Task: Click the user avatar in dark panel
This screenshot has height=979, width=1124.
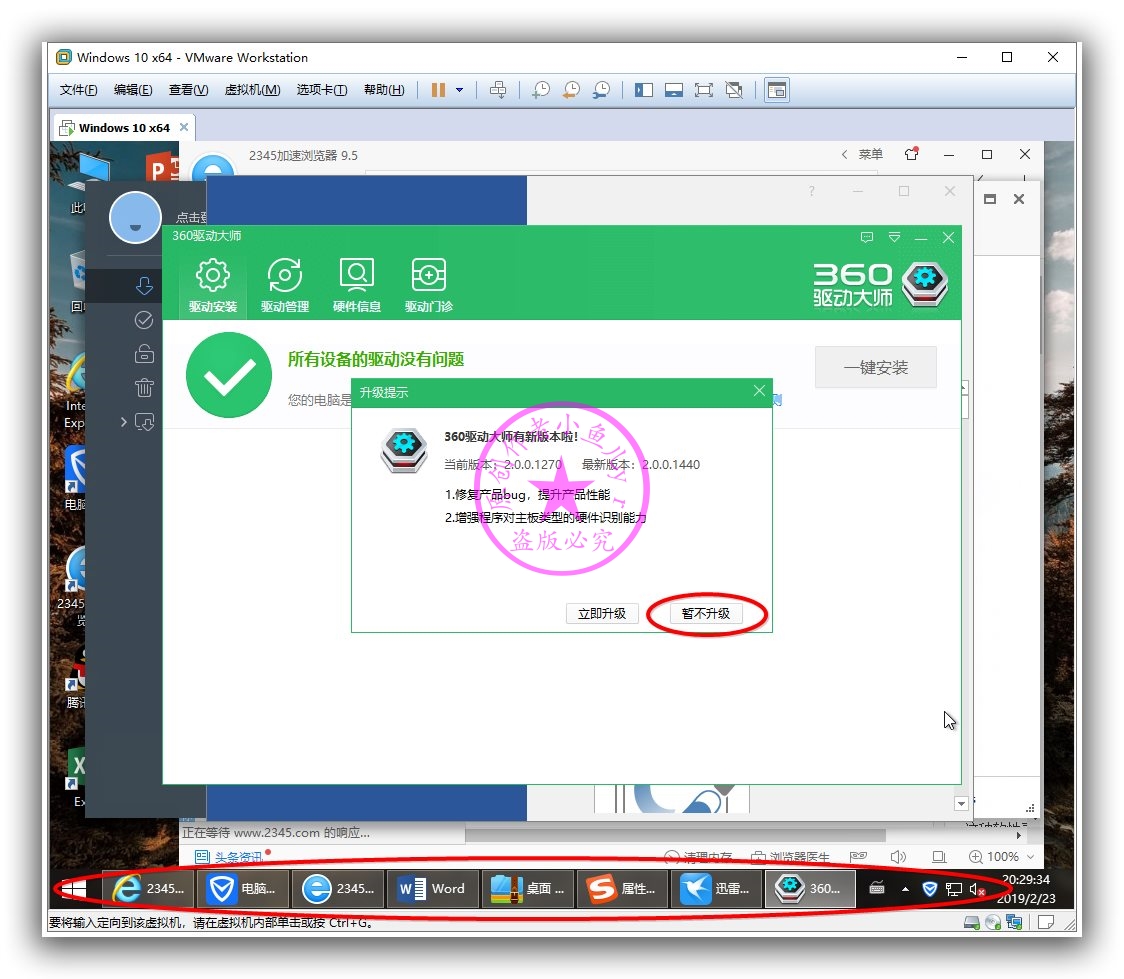Action: click(x=135, y=218)
